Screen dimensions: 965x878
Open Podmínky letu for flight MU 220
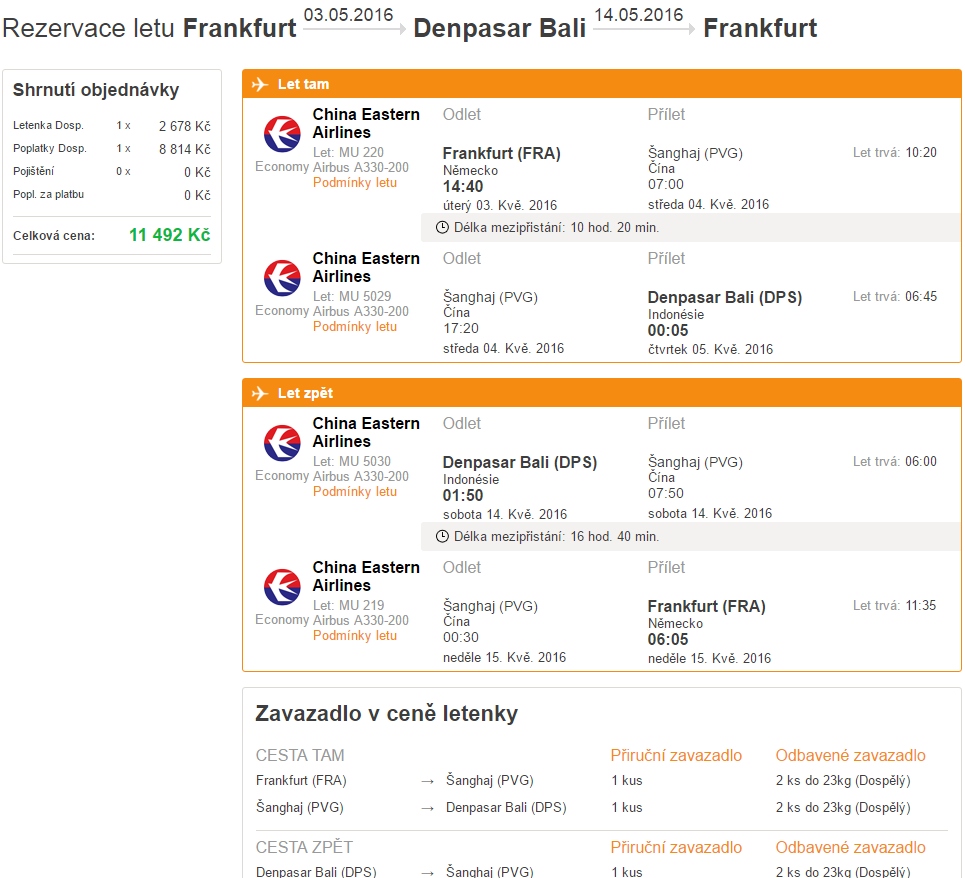coord(354,183)
